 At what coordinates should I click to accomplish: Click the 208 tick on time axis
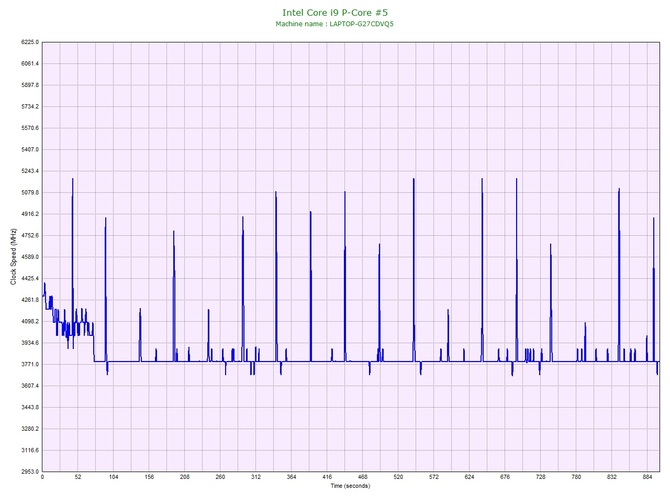[x=185, y=477]
